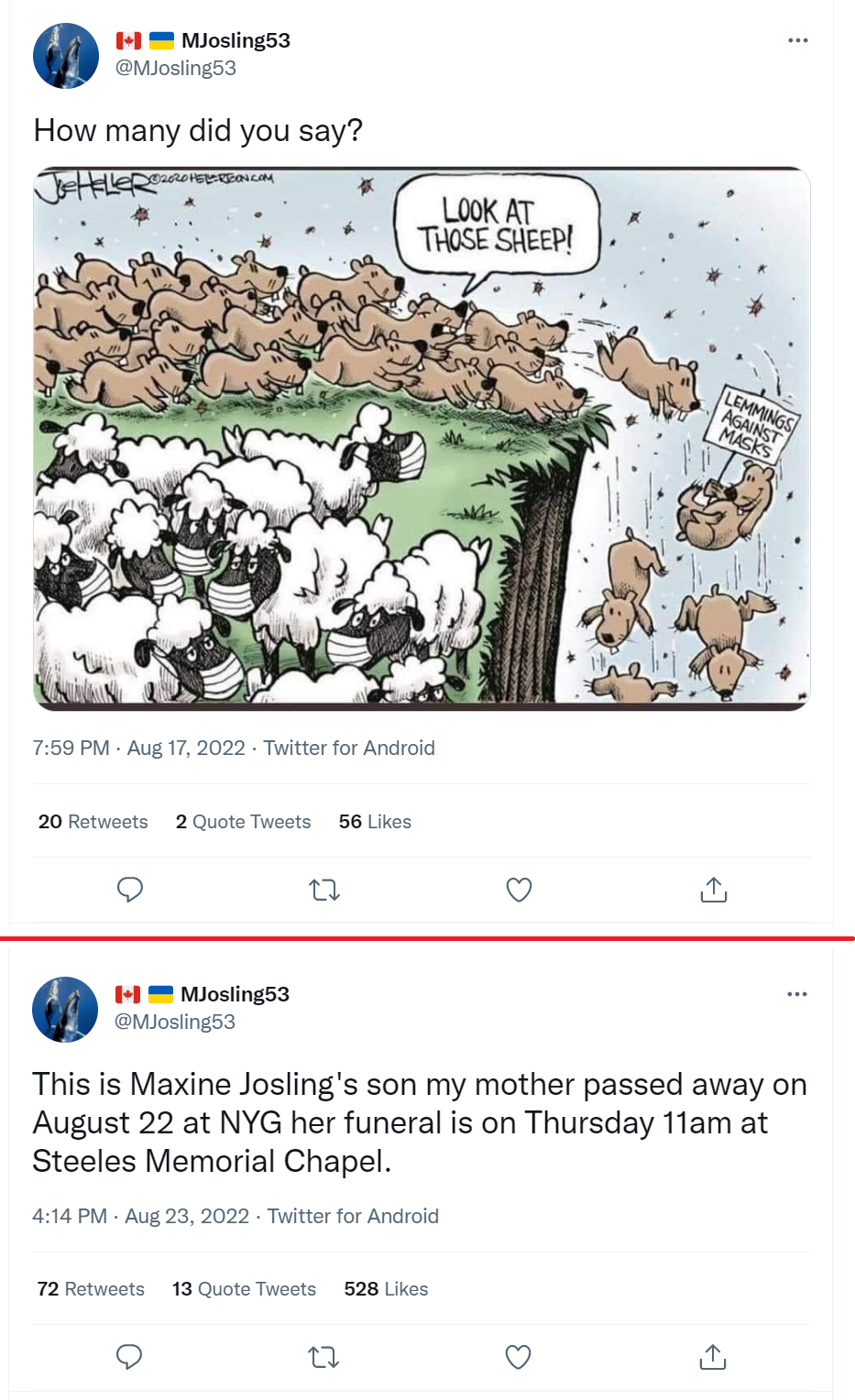Retweet the sheep cartoon tweet
The height and width of the screenshot is (1400, 855).
point(324,890)
